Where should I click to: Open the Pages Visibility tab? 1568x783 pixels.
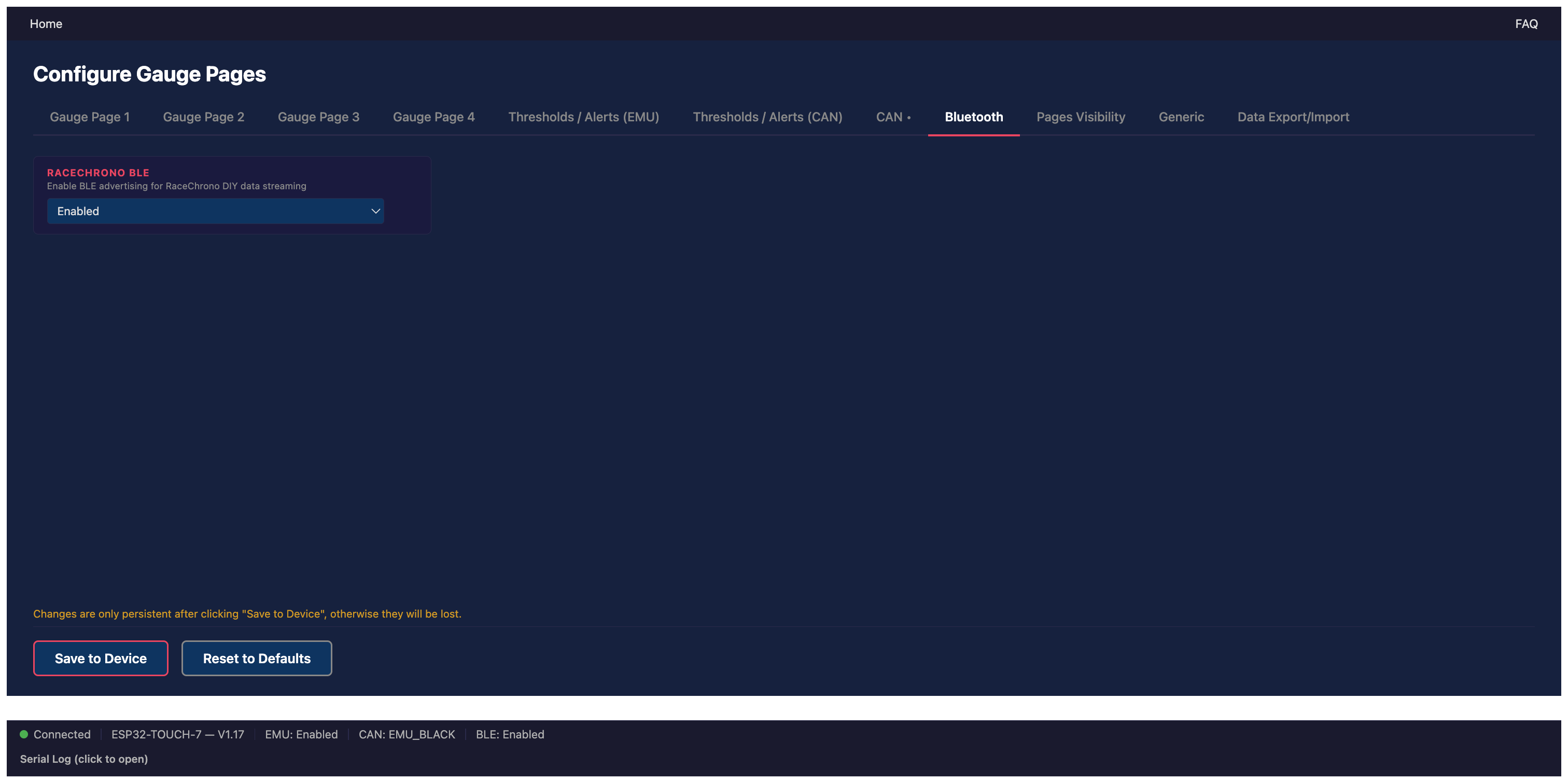coord(1081,117)
